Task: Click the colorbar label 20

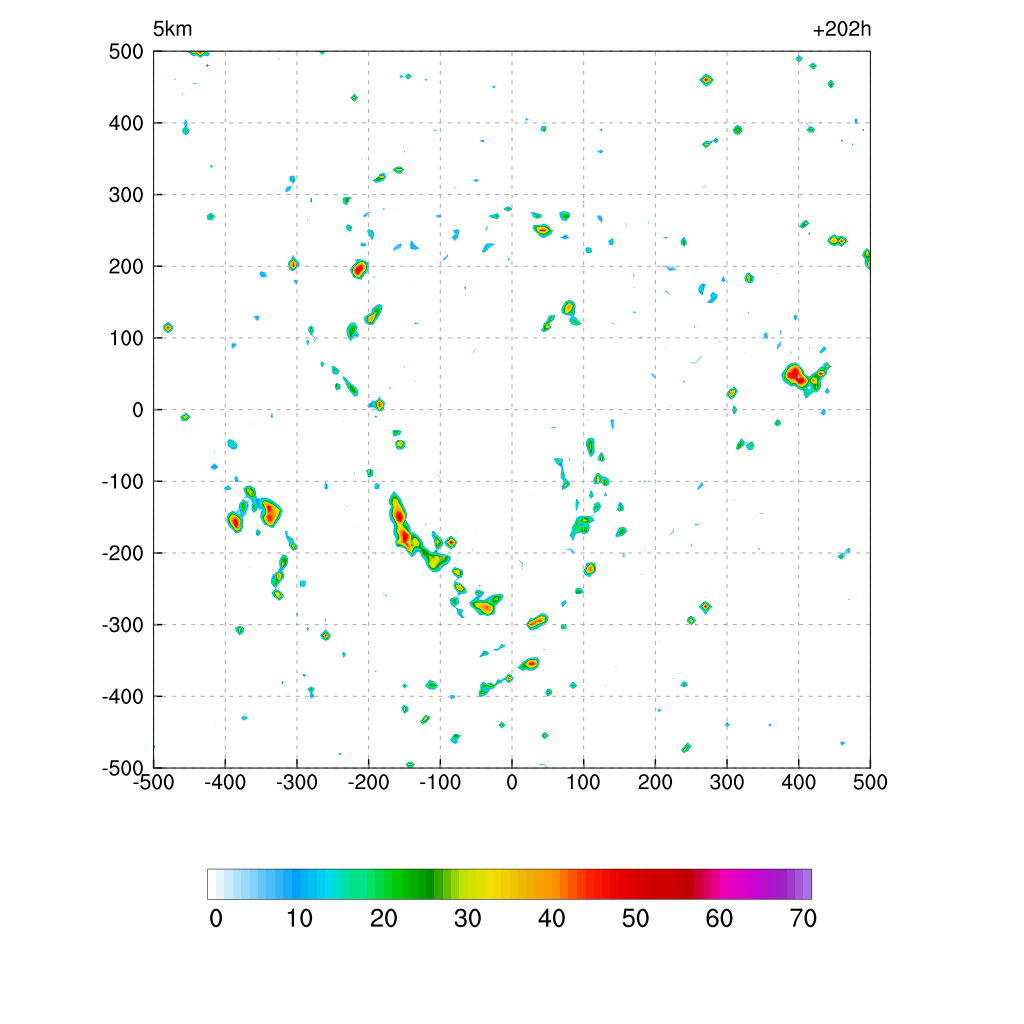Action: 383,919
